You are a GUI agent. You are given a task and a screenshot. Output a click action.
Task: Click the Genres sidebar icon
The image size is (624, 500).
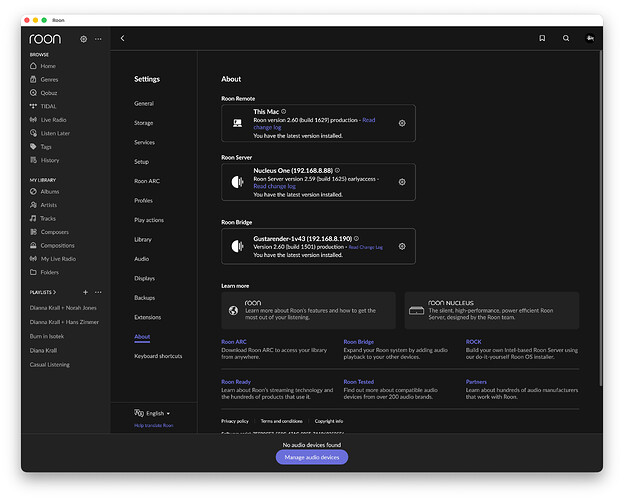point(33,79)
